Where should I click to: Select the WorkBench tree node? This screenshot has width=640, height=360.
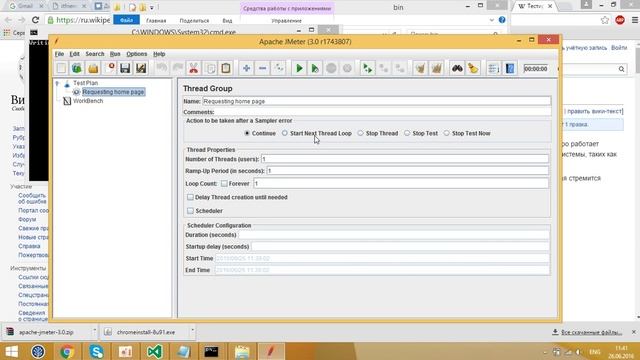point(88,101)
